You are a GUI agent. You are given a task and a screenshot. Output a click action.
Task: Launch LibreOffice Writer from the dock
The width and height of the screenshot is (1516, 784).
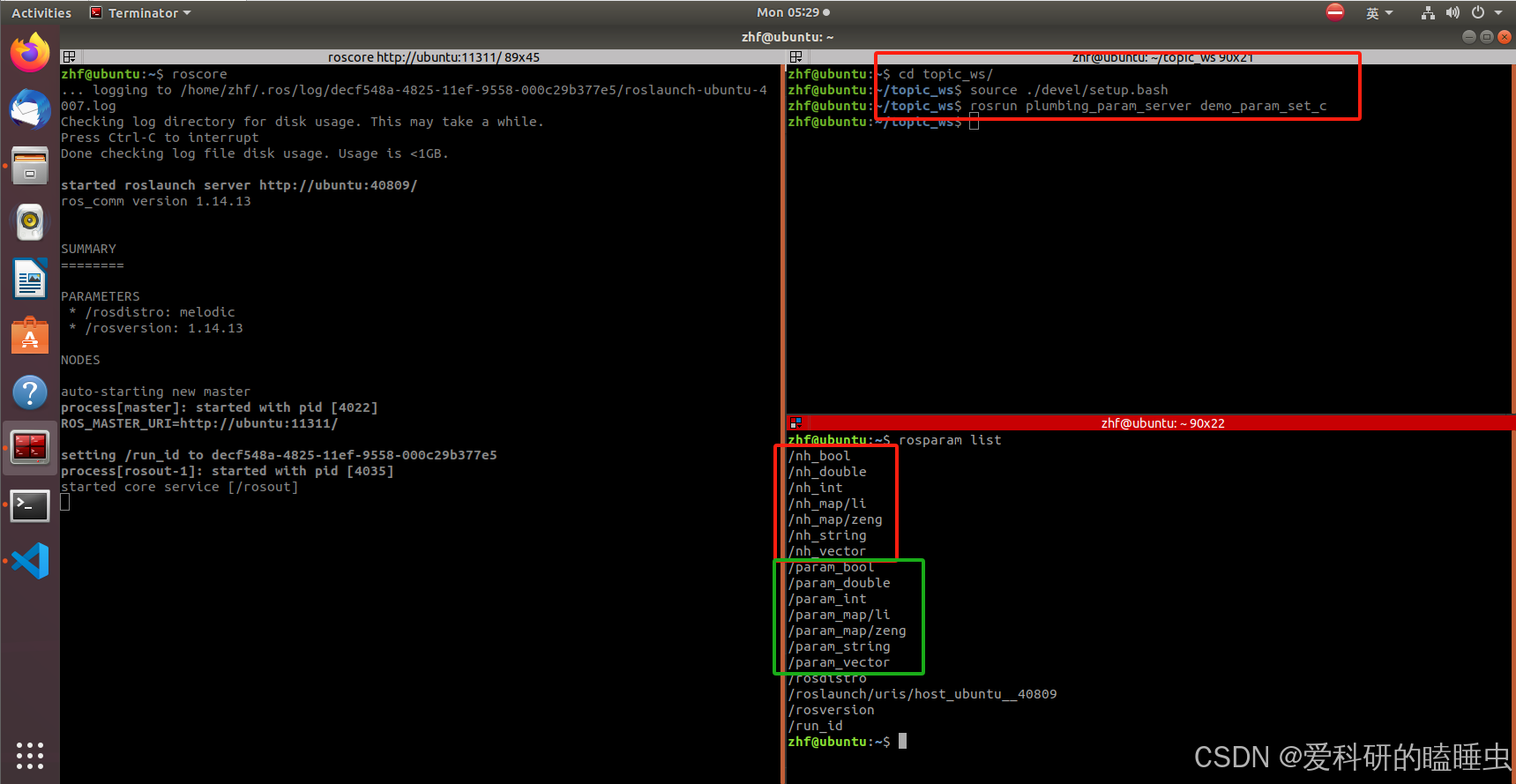pyautogui.click(x=30, y=279)
